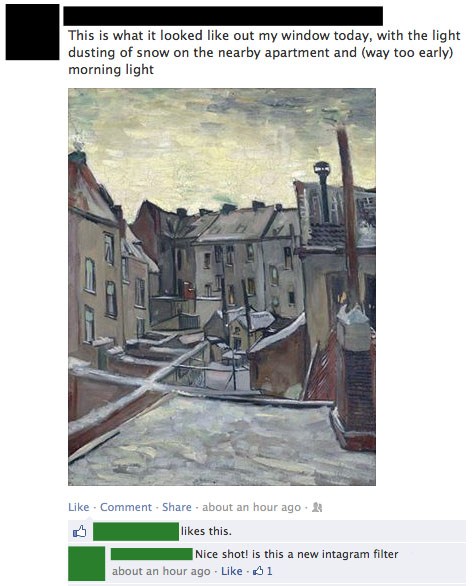The image size is (472, 586).
Task: Click the post caption about light dusting of snow
Action: [x=264, y=52]
